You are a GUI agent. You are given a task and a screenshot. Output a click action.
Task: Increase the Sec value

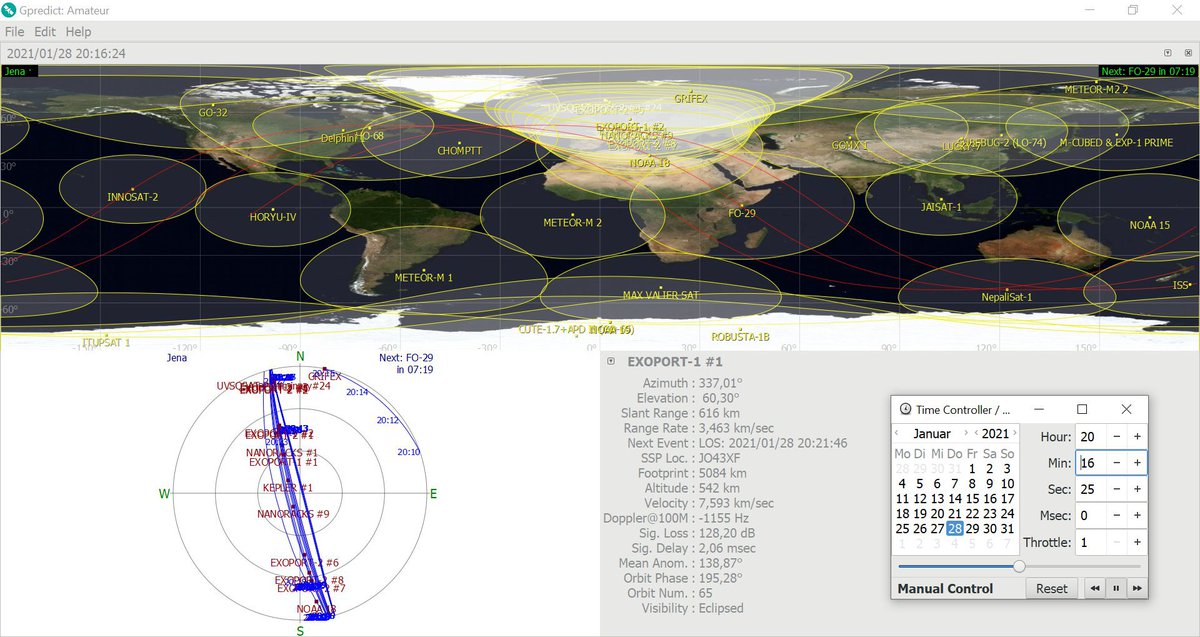point(1136,489)
